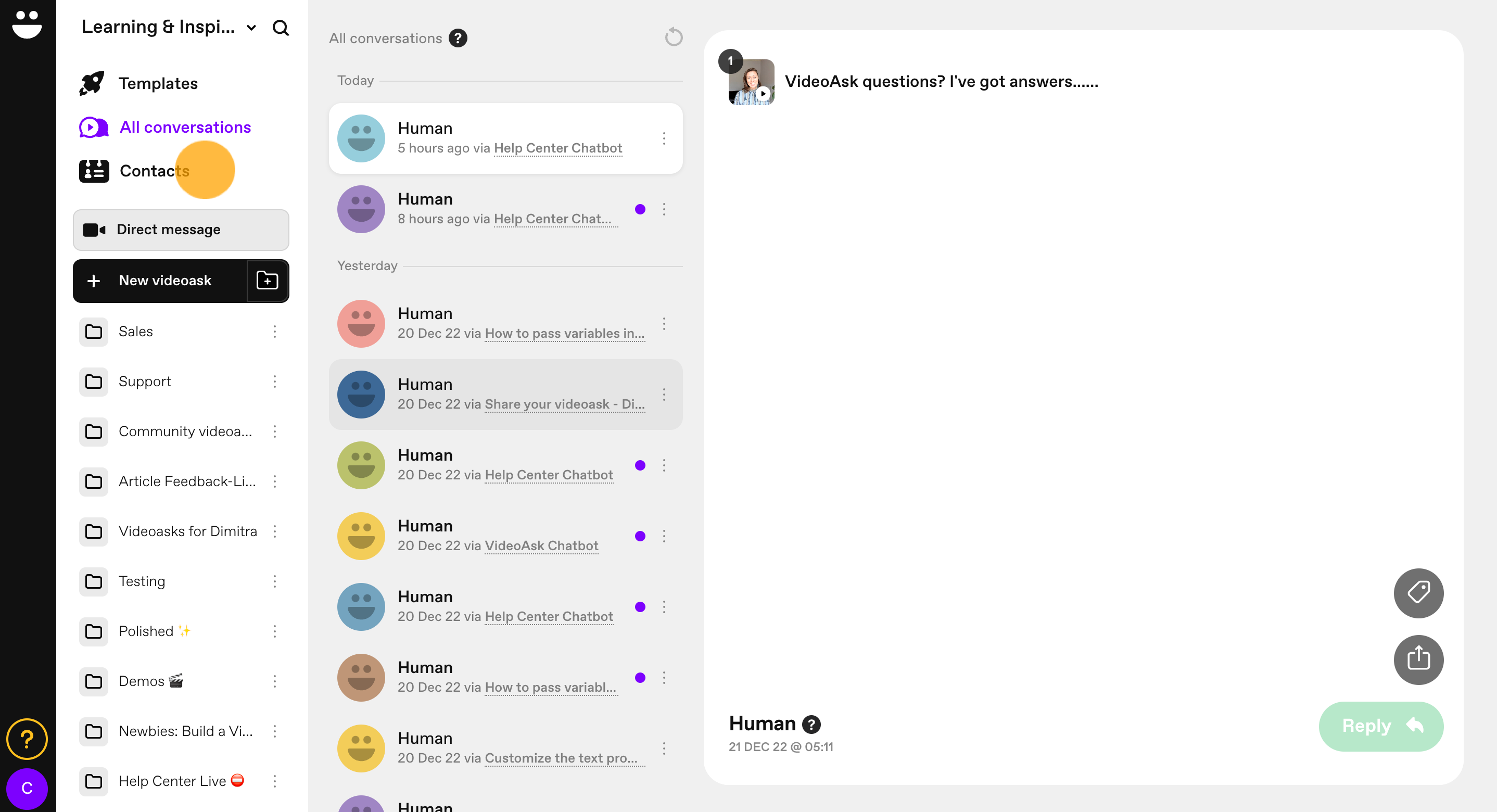Viewport: 1497px width, 812px height.
Task: Open Human conversation from 5 hours ago
Action: [x=505, y=138]
